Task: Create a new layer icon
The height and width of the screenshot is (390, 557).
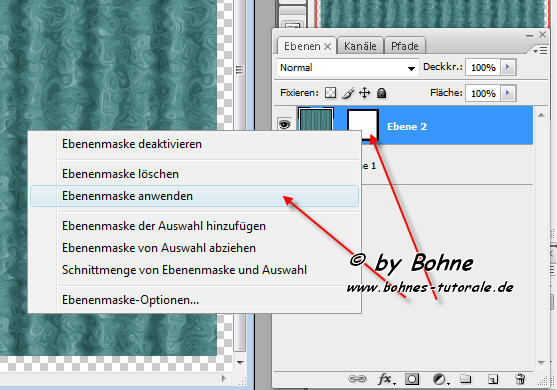Action: 493,380
